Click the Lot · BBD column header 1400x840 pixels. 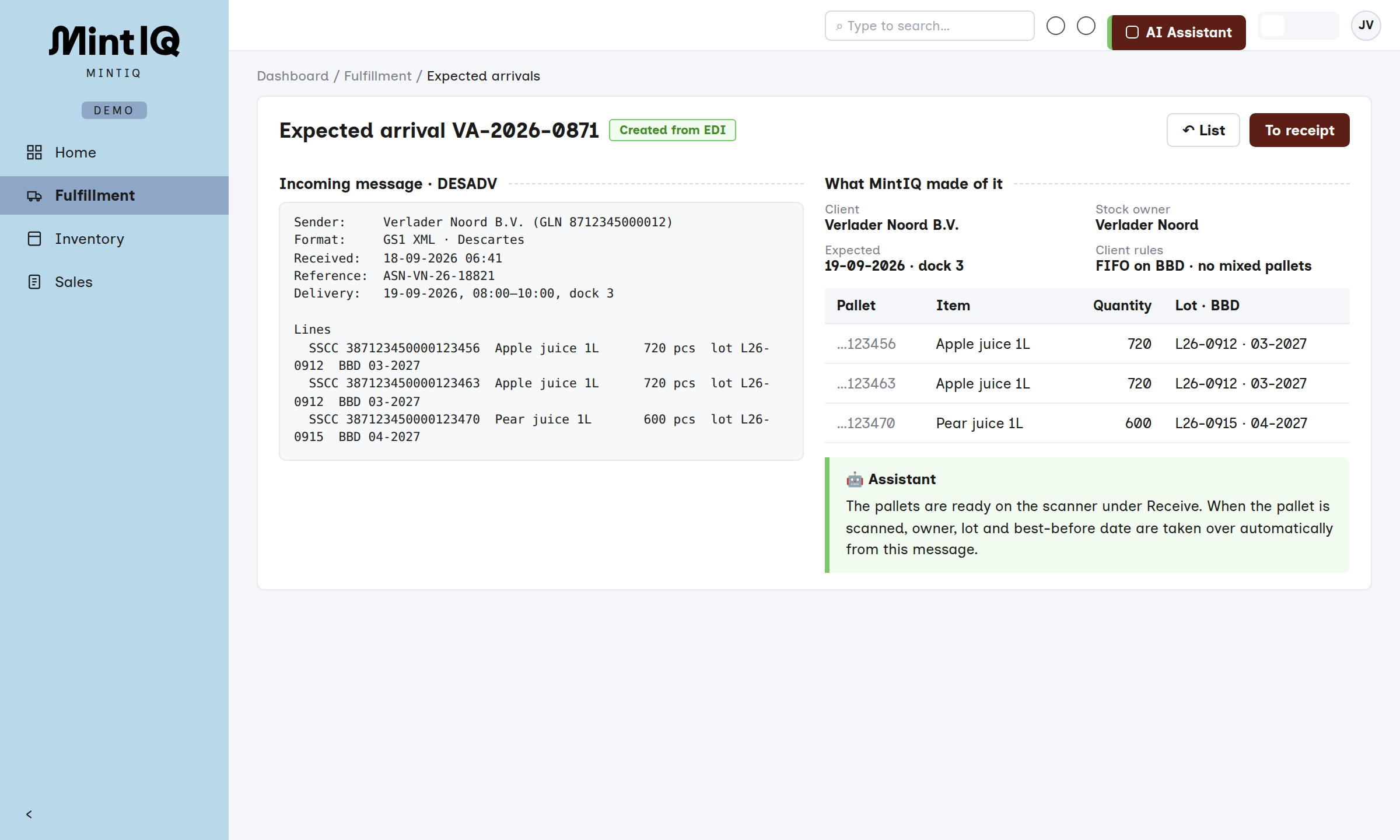click(1207, 305)
